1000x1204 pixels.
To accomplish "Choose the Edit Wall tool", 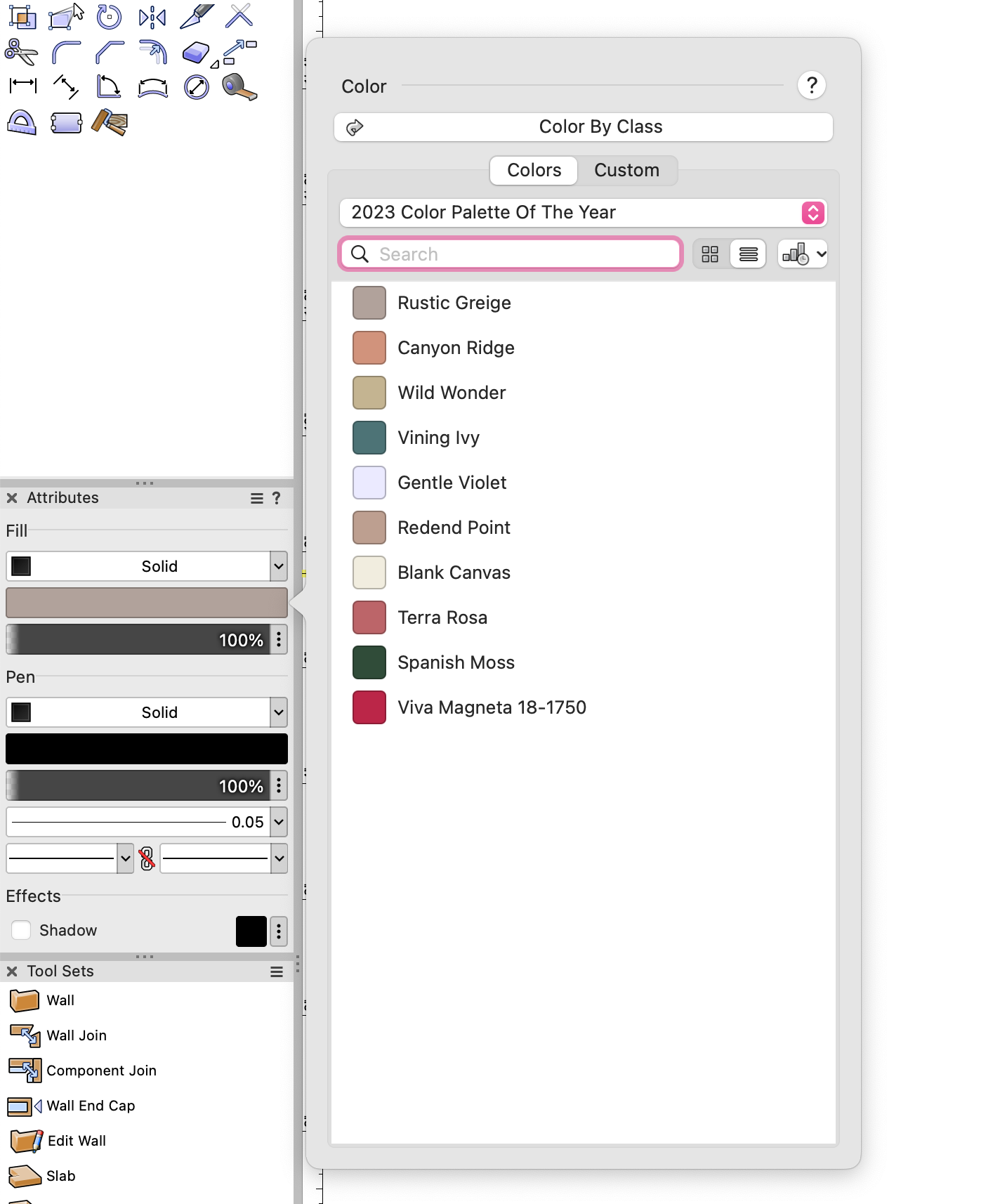I will point(58,1140).
